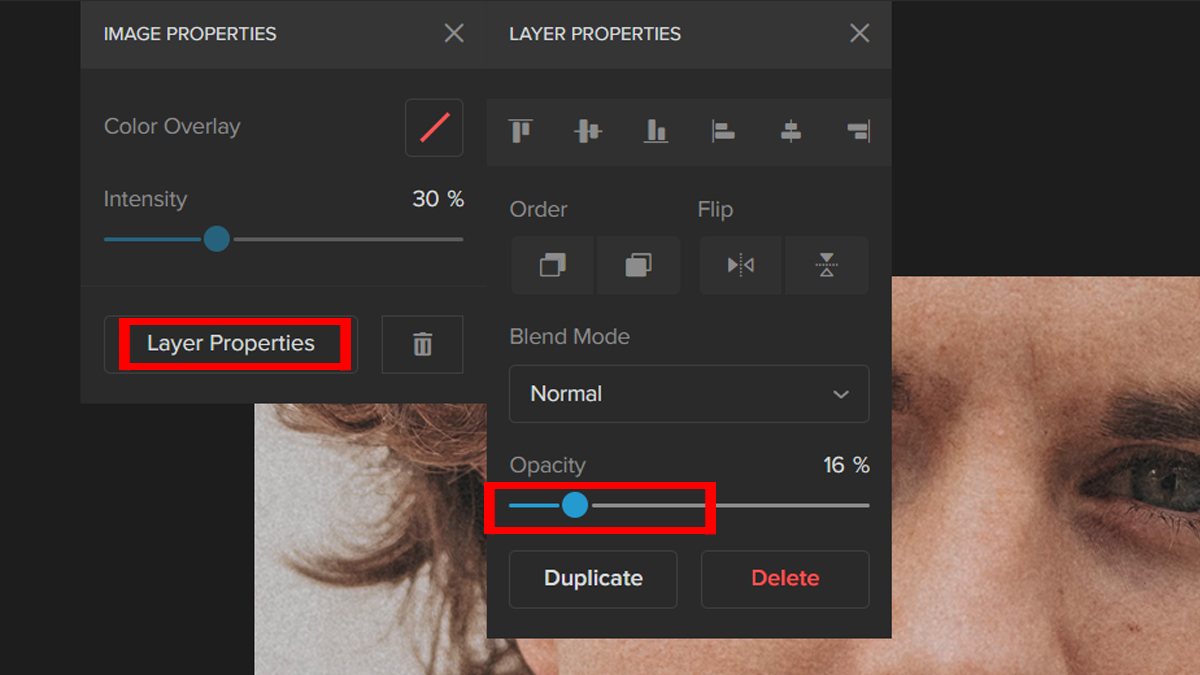Screen dimensions: 1200x675
Task: Click trash icon in Image Properties
Action: pyautogui.click(x=422, y=345)
